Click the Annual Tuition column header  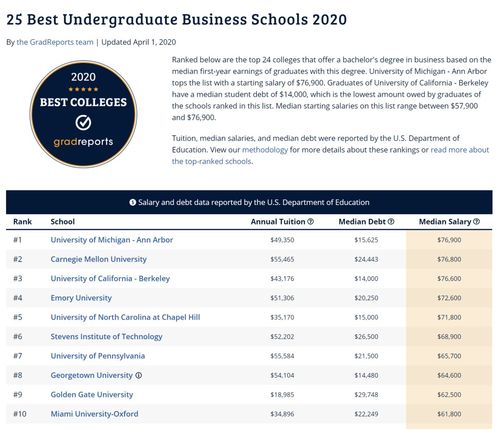coord(278,222)
